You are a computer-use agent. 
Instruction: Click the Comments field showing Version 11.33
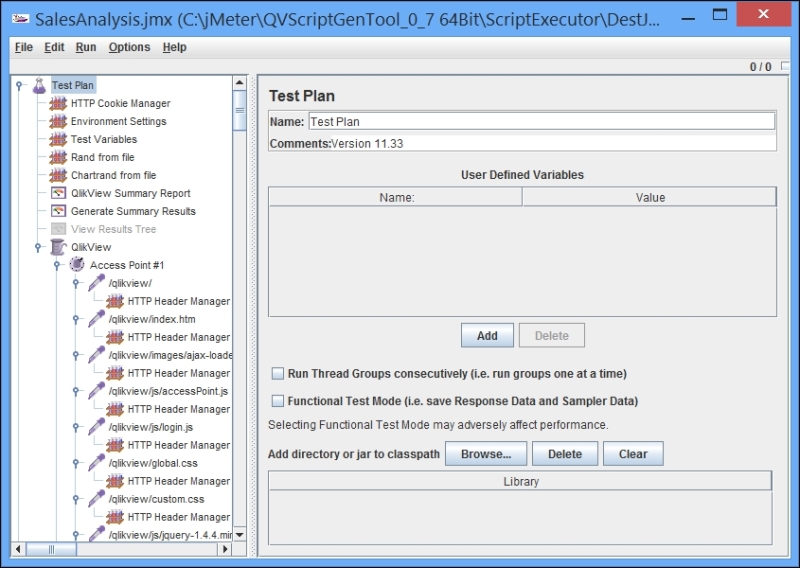point(554,143)
